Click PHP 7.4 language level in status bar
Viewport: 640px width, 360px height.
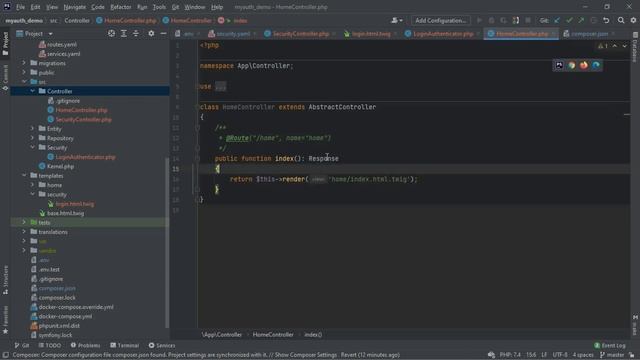coord(510,355)
